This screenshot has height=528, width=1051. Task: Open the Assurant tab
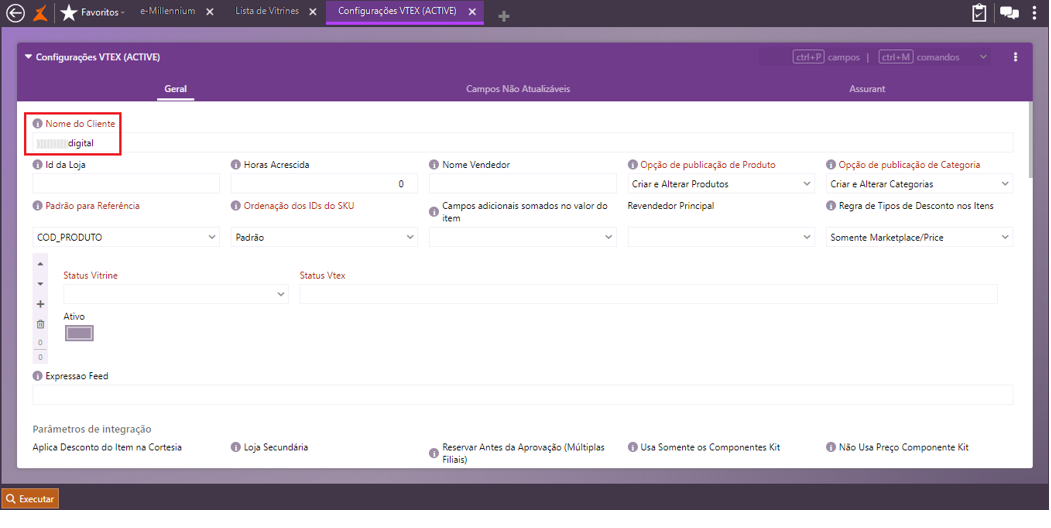[867, 88]
